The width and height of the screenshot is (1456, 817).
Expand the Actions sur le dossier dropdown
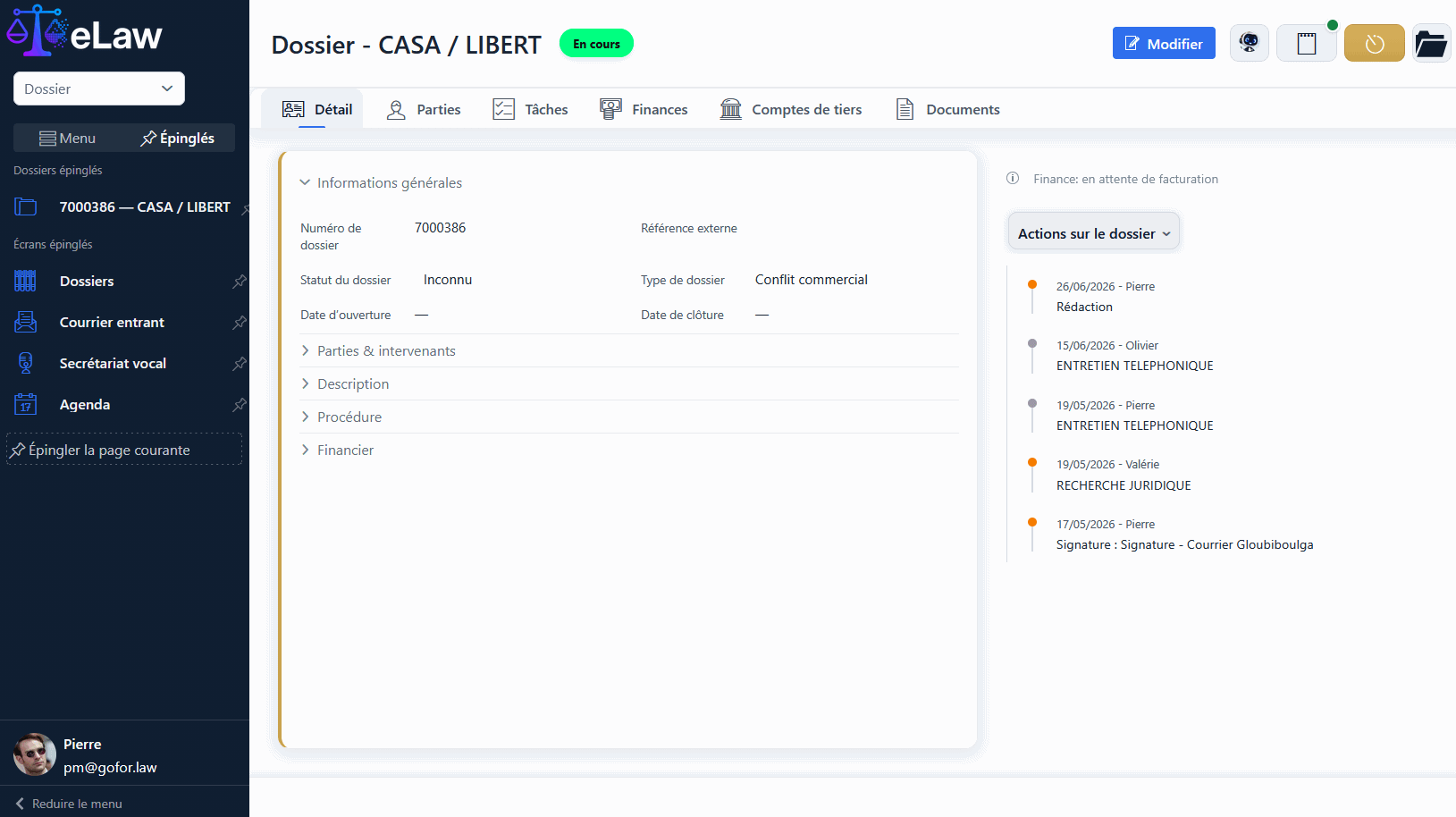tap(1094, 232)
